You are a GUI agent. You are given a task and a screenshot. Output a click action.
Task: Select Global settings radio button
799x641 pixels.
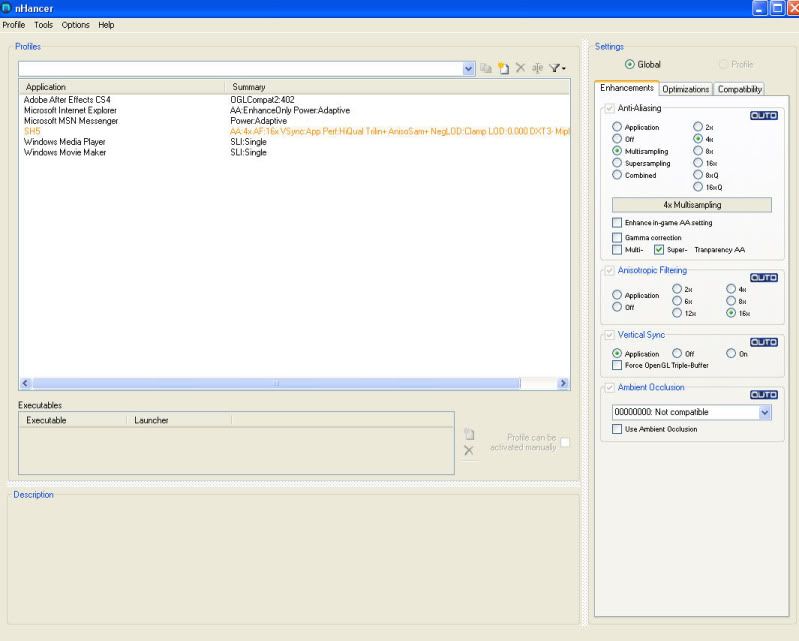click(630, 64)
